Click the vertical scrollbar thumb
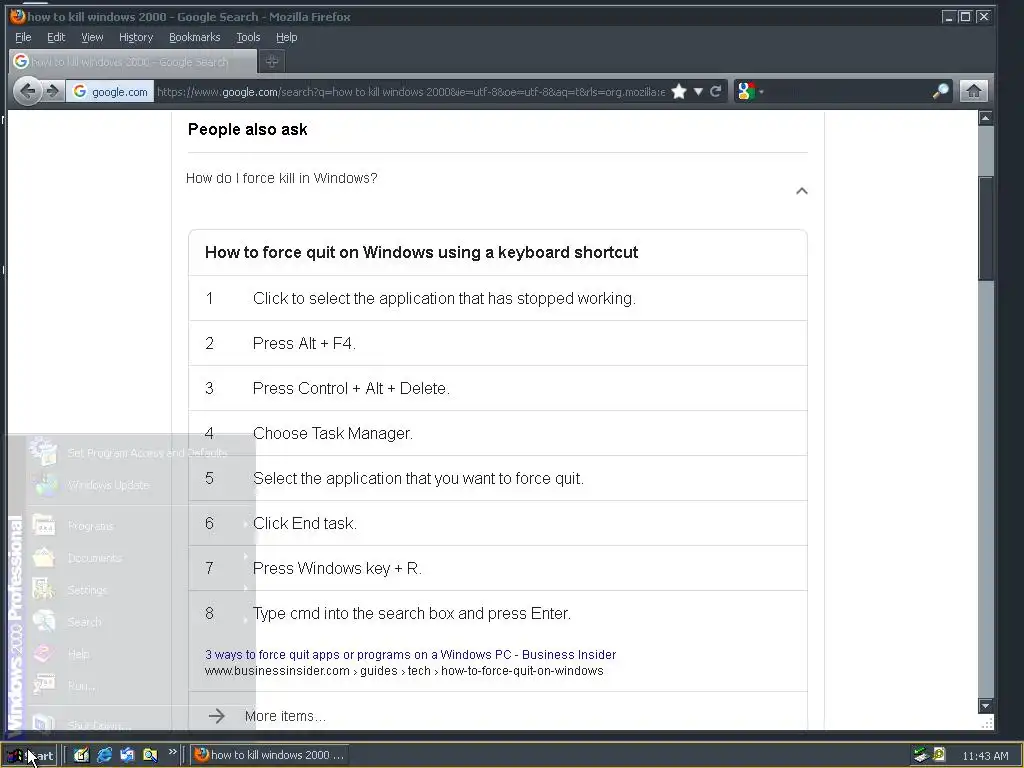Screen dimensions: 1024x768 coord(985,229)
